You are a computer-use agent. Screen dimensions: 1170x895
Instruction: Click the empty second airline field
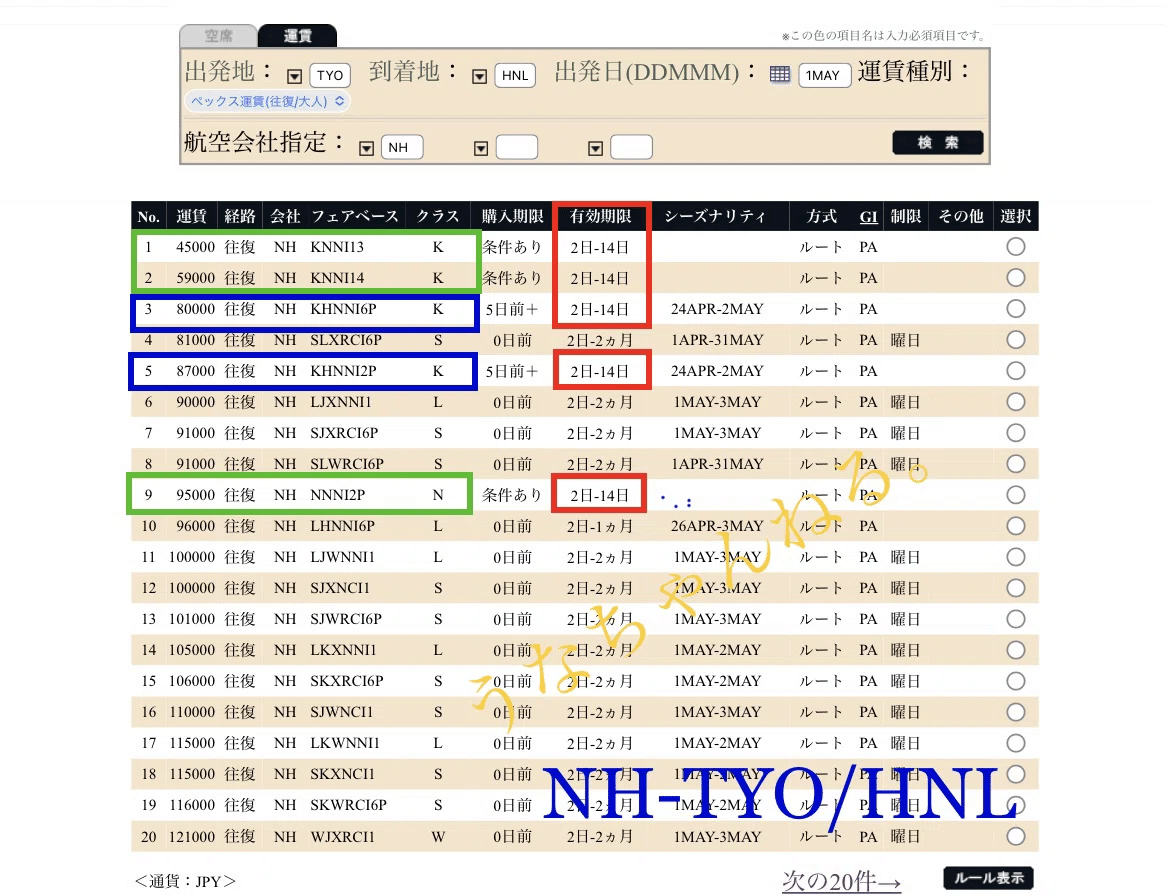[x=517, y=147]
